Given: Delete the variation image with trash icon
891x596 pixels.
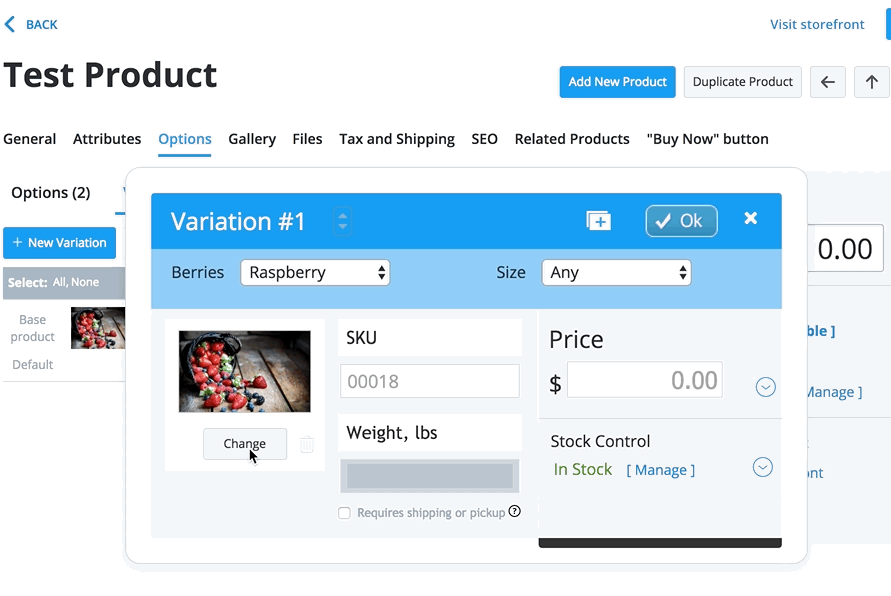Looking at the screenshot, I should click(x=307, y=444).
